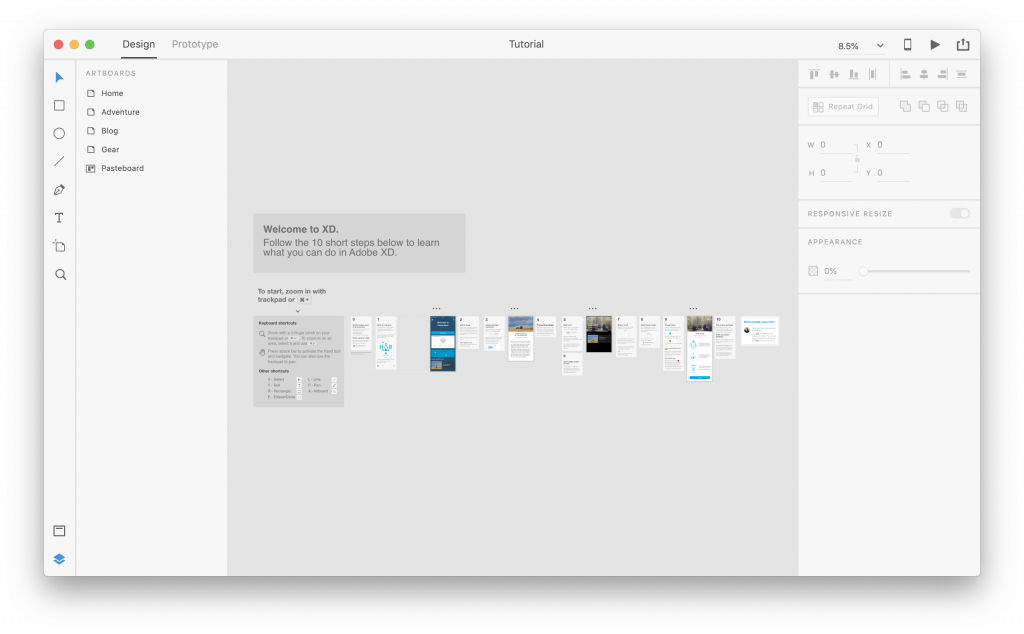
Task: Select the Text tool
Action: (x=59, y=218)
